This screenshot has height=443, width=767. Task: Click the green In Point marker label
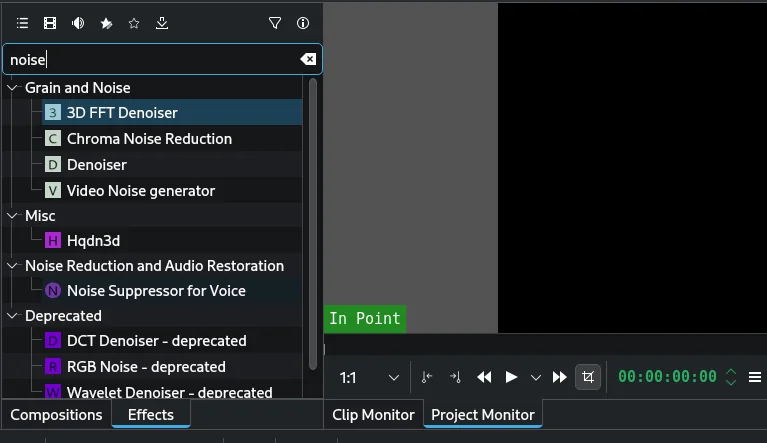pos(365,319)
